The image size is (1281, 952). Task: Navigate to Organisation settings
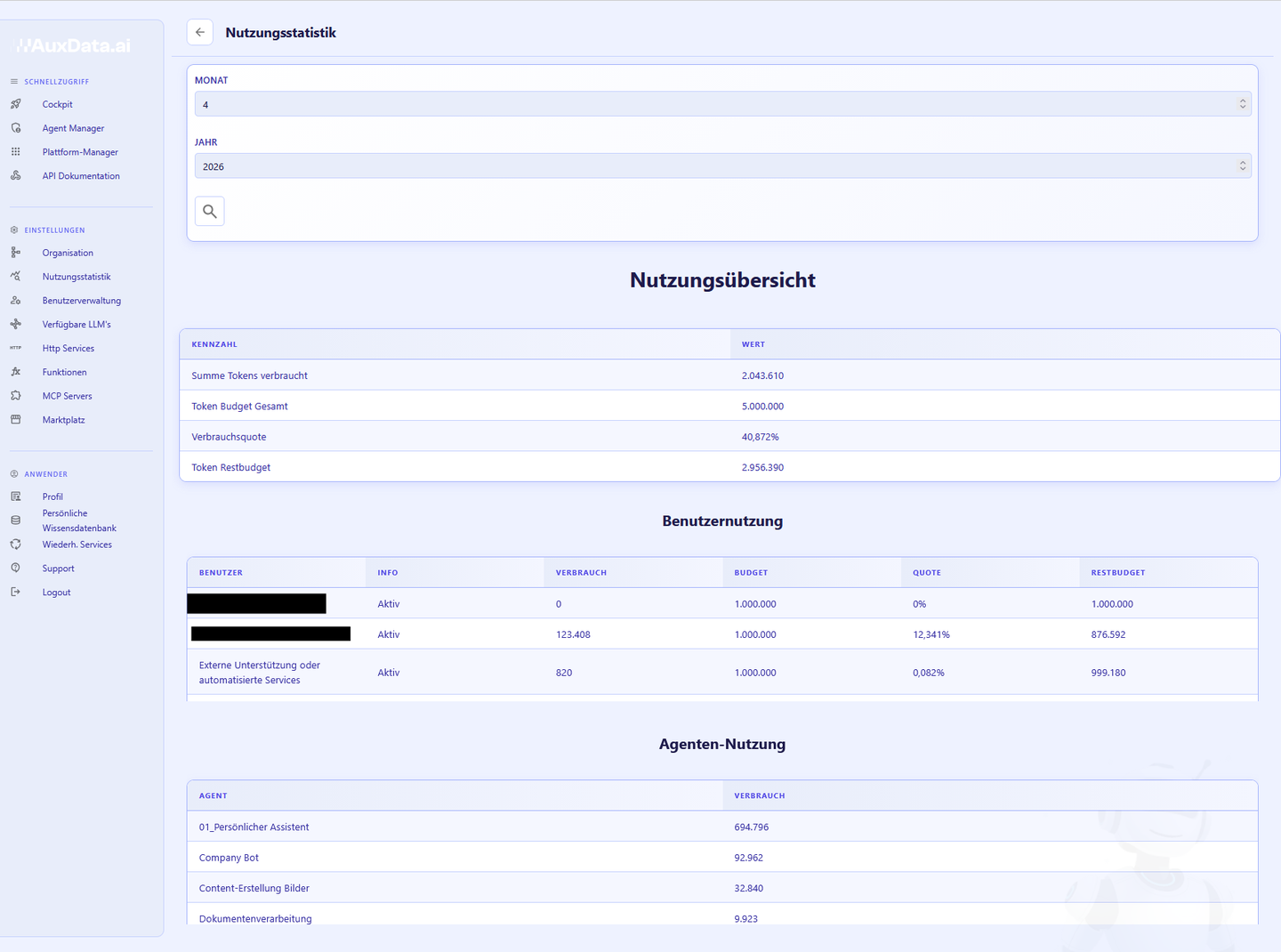click(x=68, y=253)
